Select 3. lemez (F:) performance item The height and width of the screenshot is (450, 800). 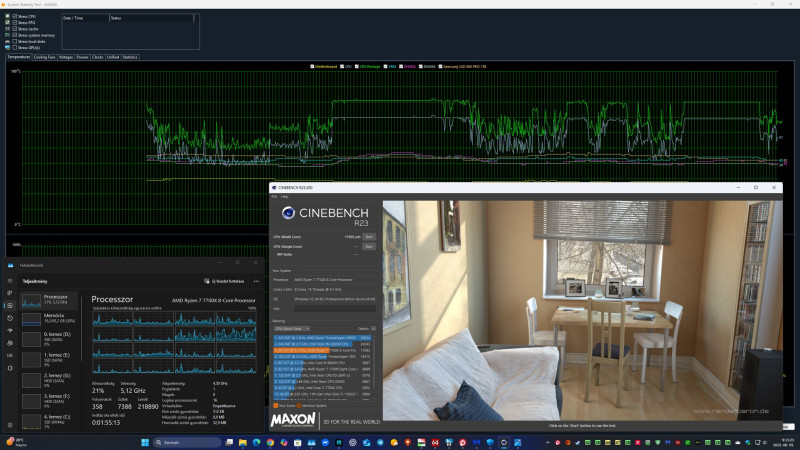[49, 400]
